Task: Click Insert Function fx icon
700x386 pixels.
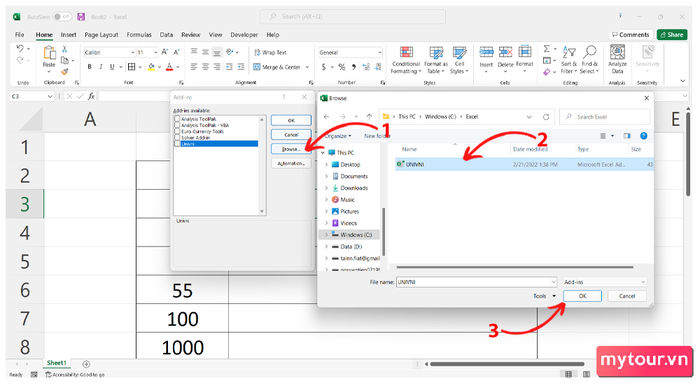Action: click(91, 96)
